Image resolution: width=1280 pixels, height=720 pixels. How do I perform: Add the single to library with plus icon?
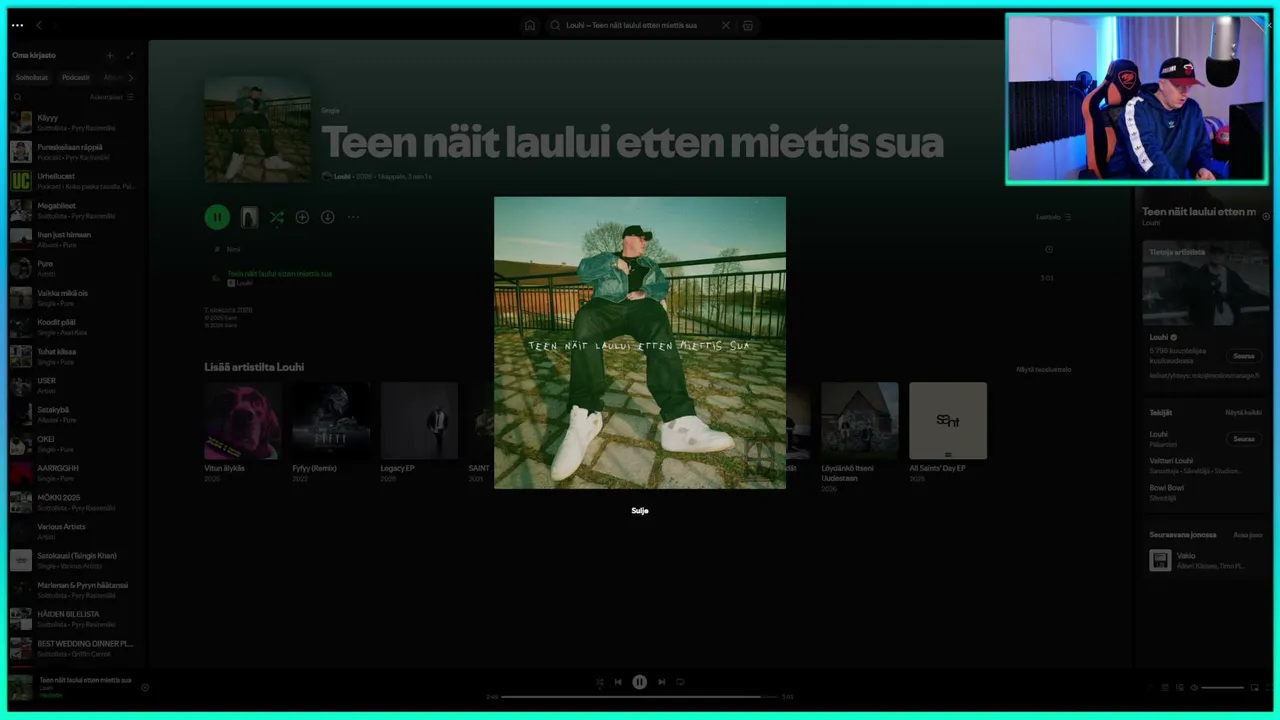(x=302, y=217)
